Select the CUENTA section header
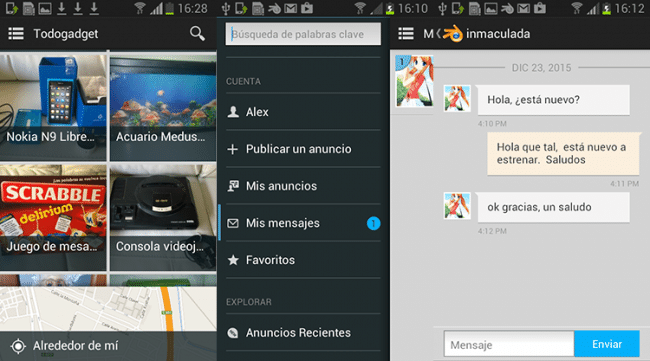This screenshot has width=650, height=361. click(x=243, y=81)
